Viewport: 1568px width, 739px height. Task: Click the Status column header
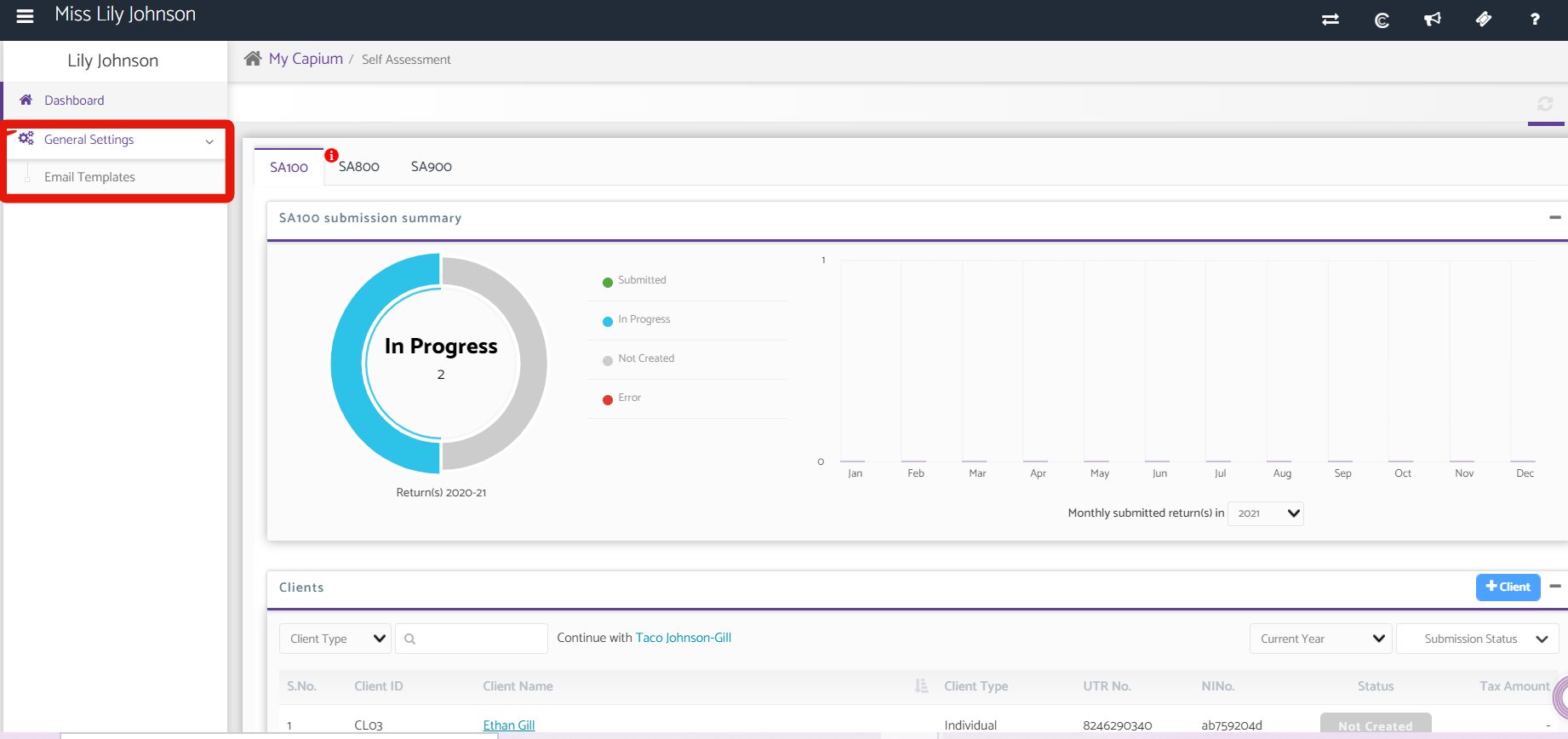(x=1376, y=686)
